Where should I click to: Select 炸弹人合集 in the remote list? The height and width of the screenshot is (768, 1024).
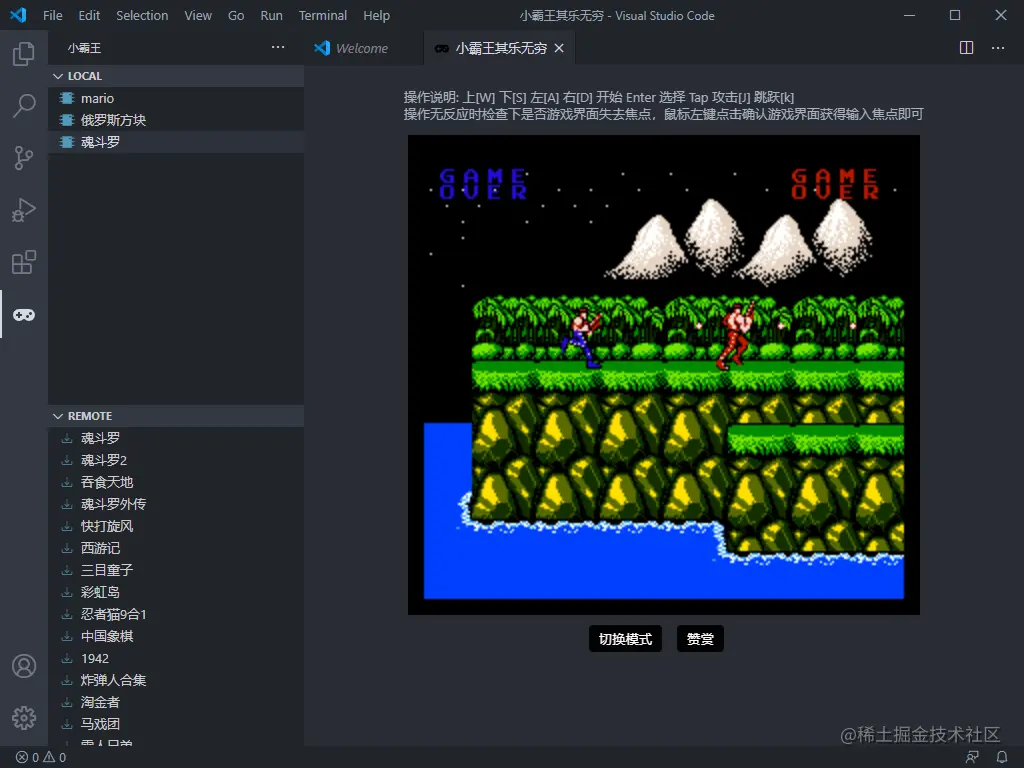click(x=176, y=680)
